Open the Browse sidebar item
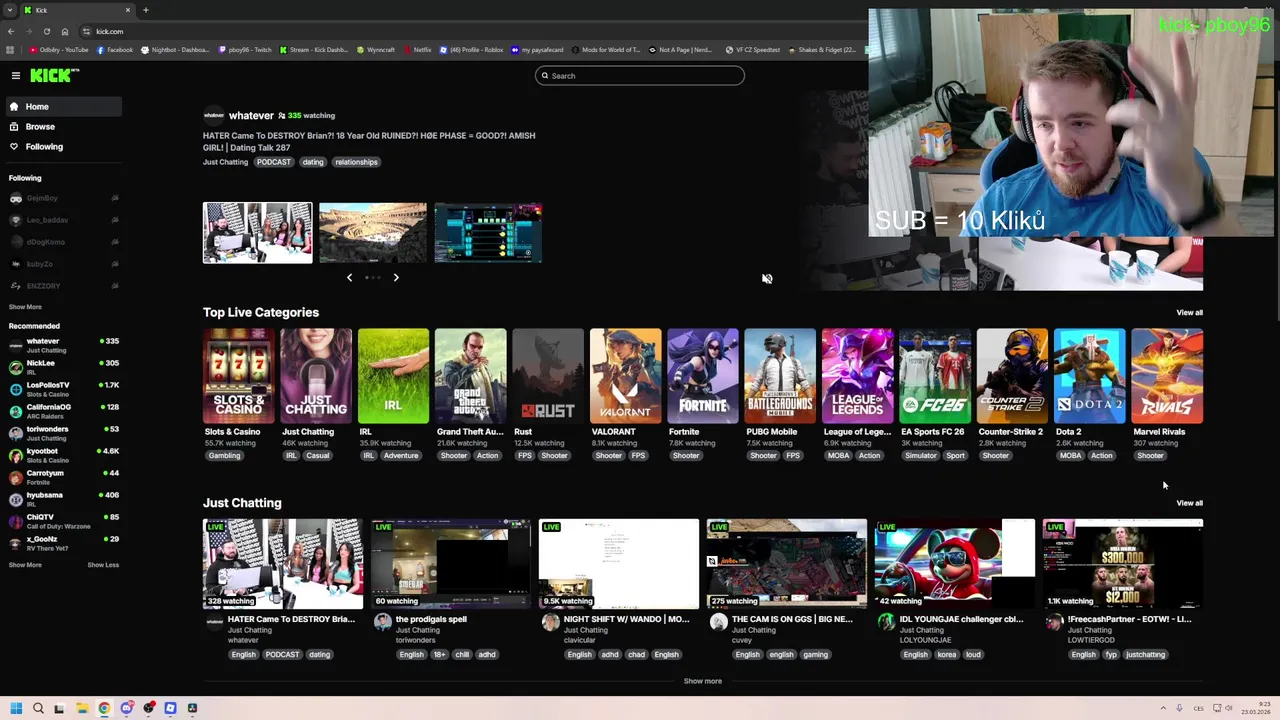 pos(62,126)
